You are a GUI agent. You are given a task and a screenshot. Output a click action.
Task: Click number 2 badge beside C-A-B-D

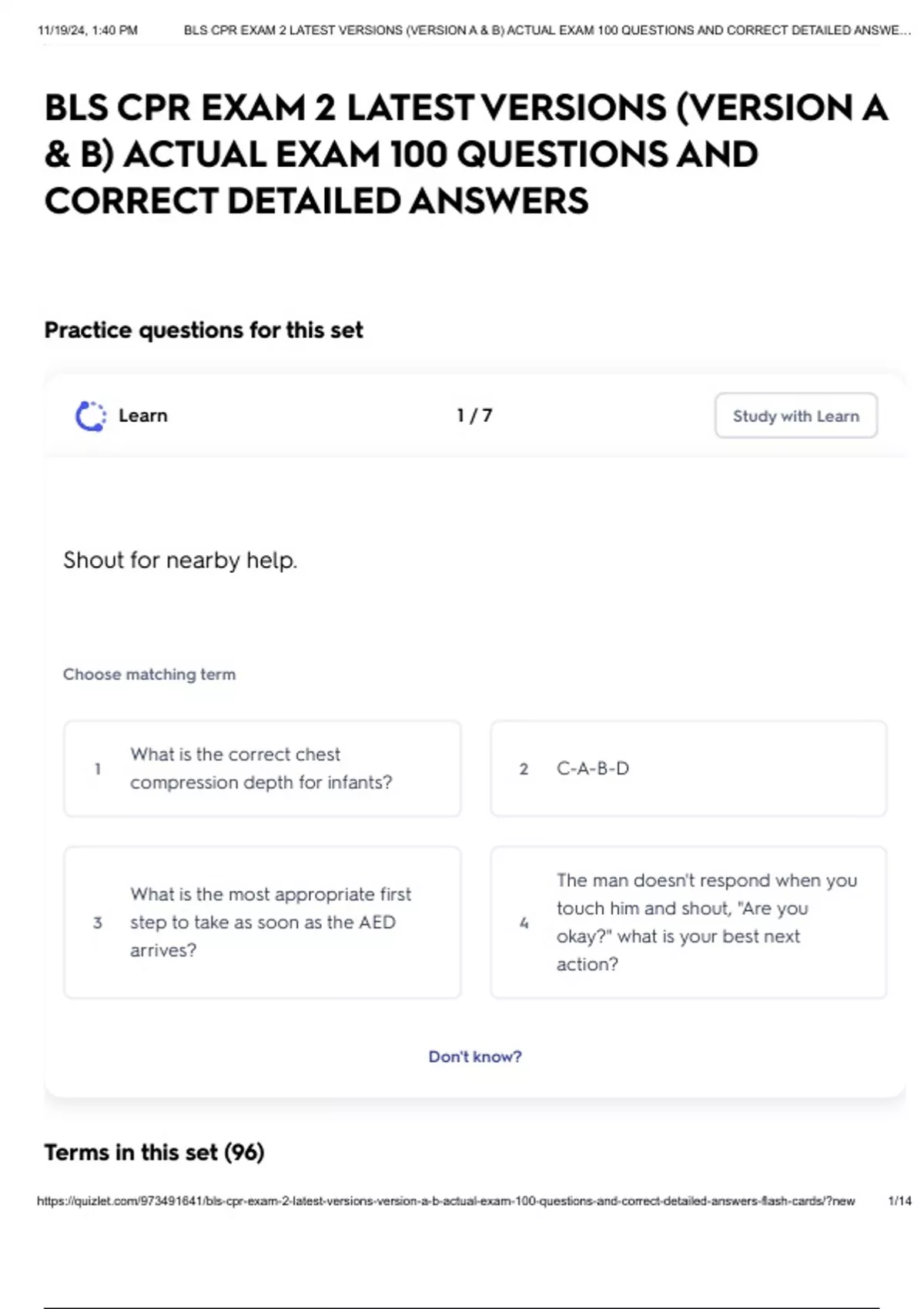tap(524, 768)
